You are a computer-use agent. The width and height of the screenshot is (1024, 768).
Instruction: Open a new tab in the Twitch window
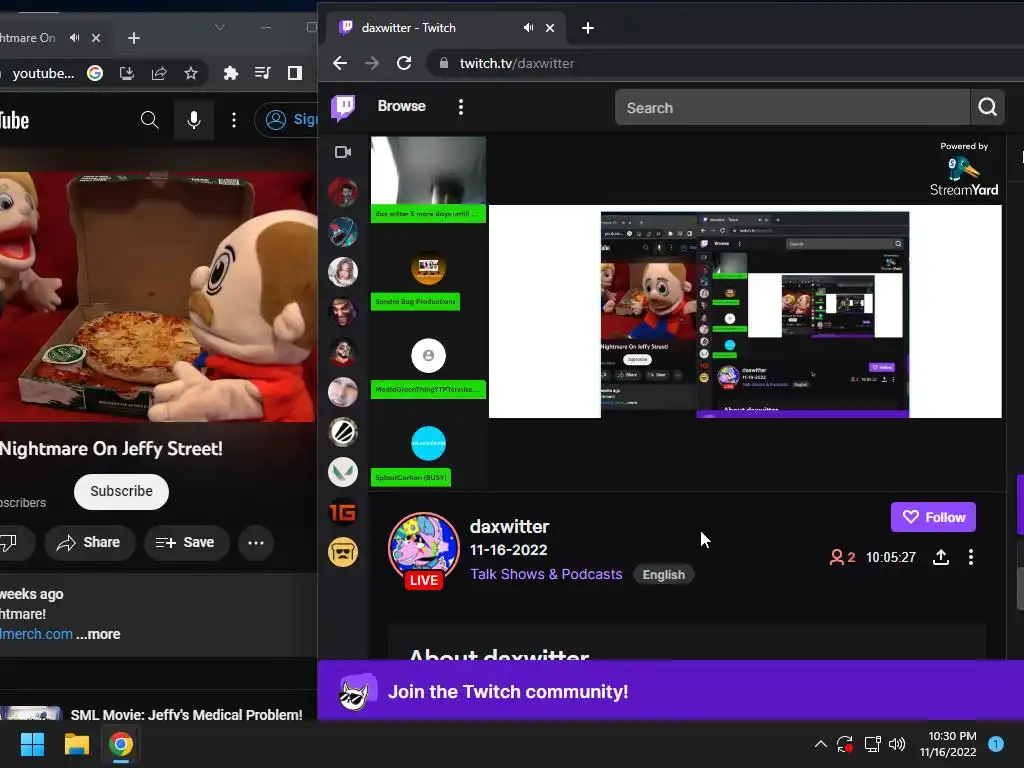(x=588, y=28)
